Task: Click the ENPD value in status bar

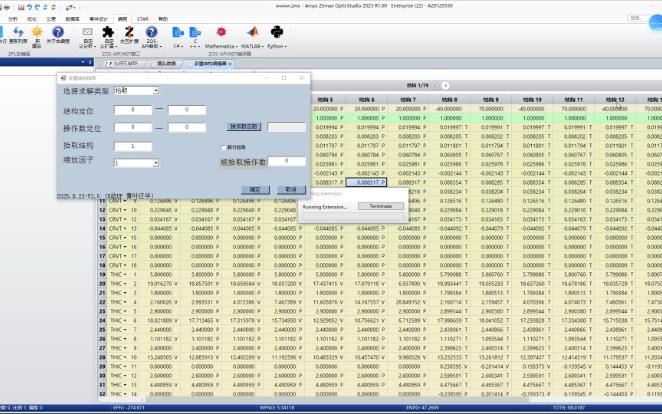Action: (x=422, y=408)
